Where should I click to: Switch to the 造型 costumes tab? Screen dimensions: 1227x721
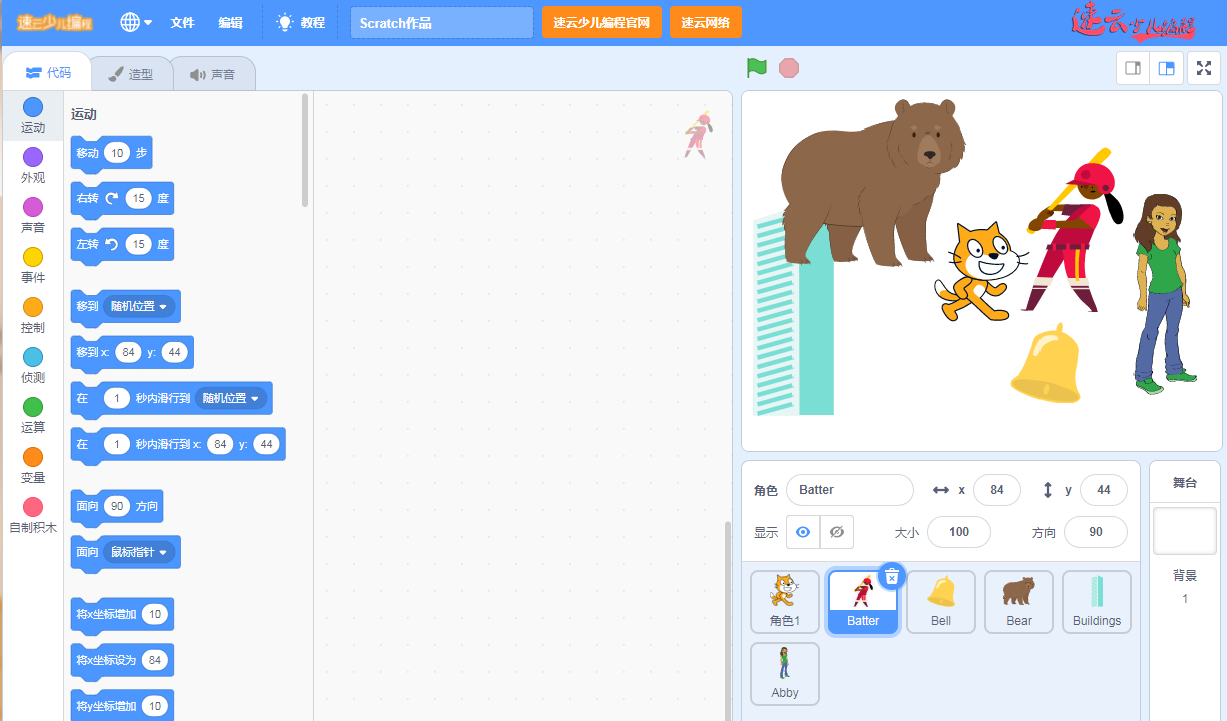(x=131, y=74)
